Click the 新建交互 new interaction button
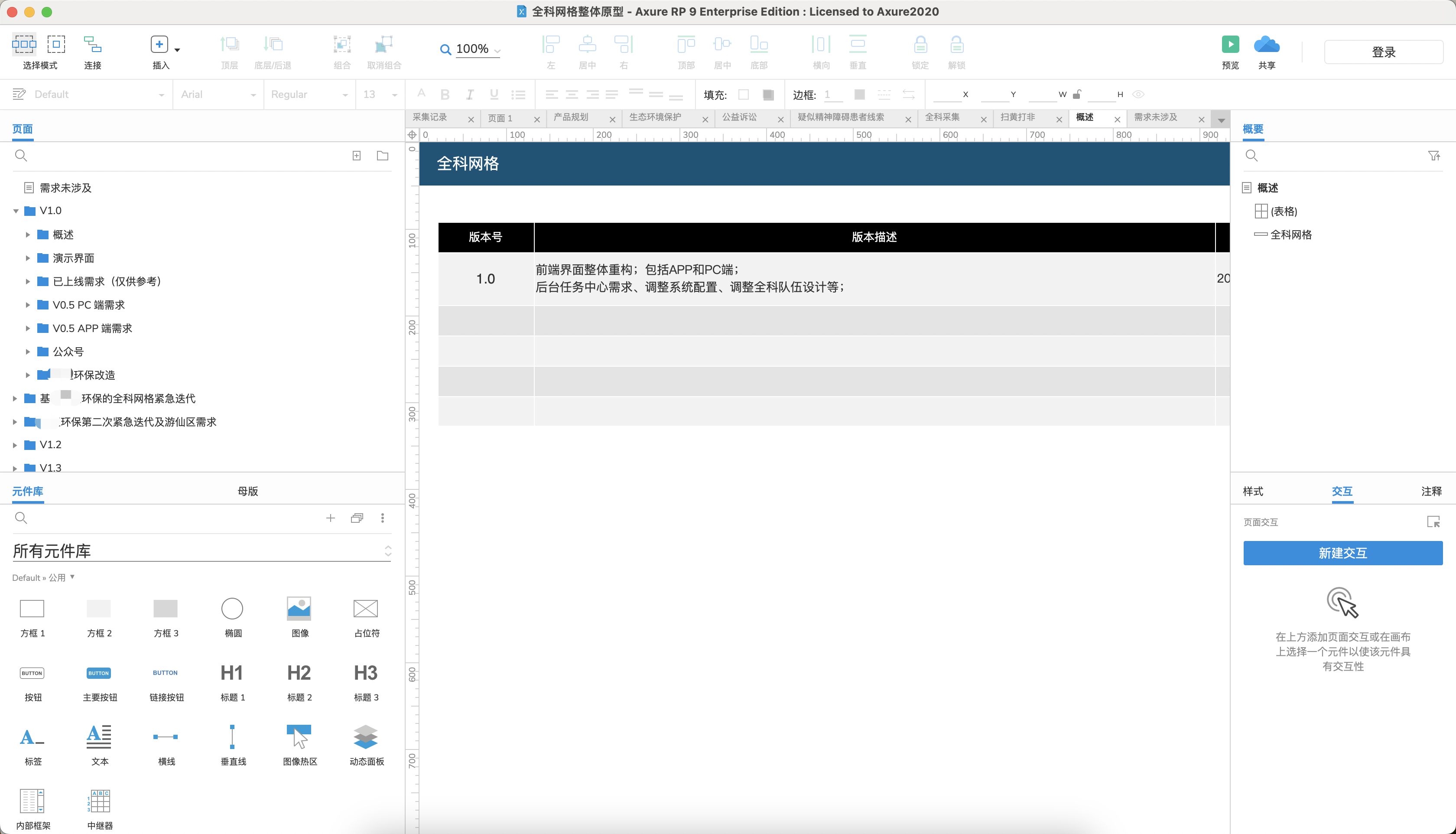The width and height of the screenshot is (1456, 834). click(1342, 553)
